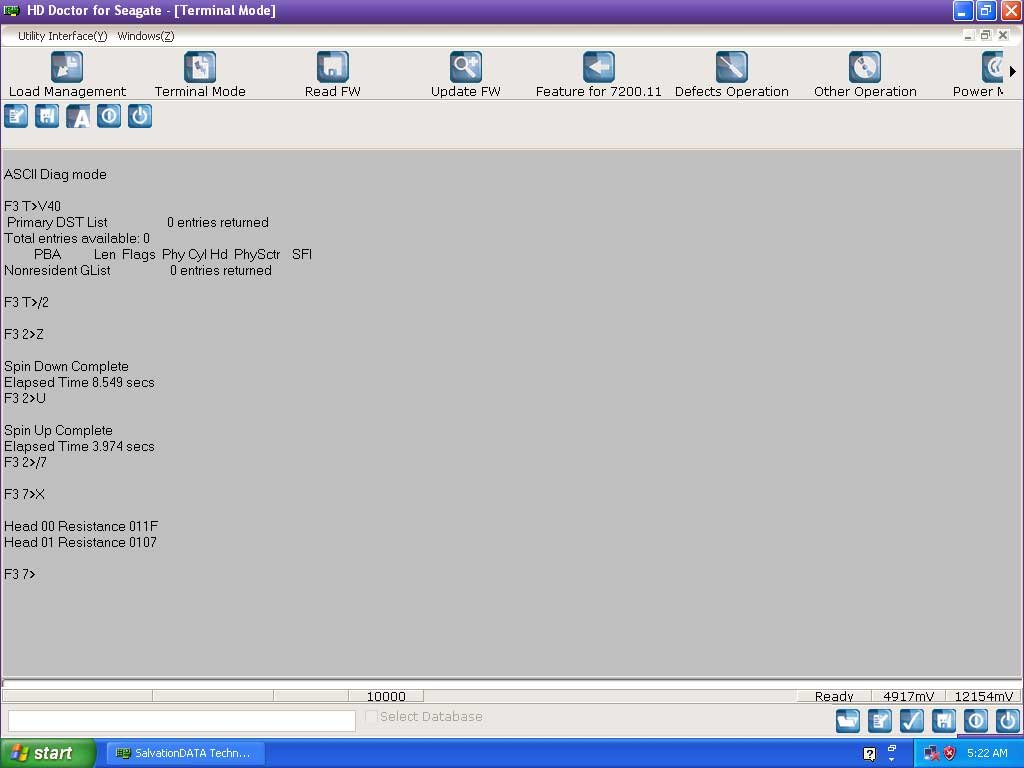The height and width of the screenshot is (768, 1024).
Task: Click the red security shield tray icon
Action: pyautogui.click(x=950, y=754)
